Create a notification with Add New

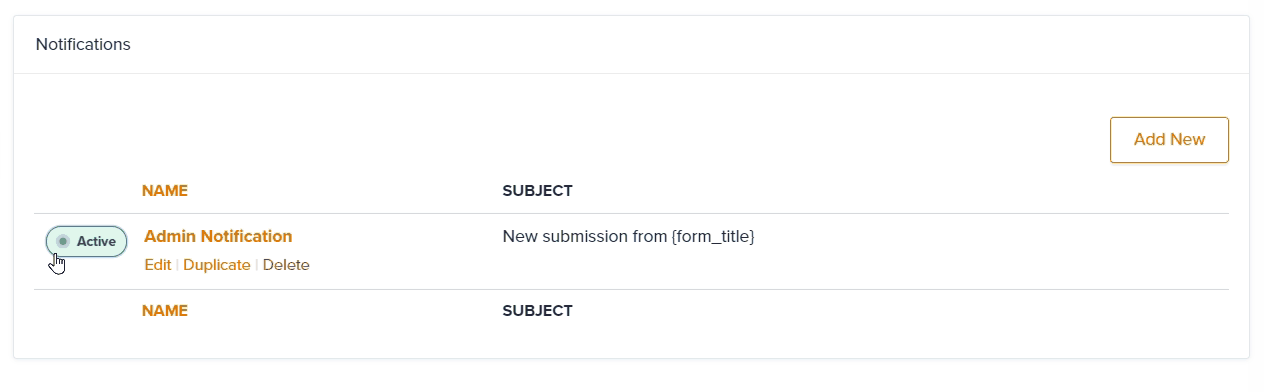[1169, 140]
